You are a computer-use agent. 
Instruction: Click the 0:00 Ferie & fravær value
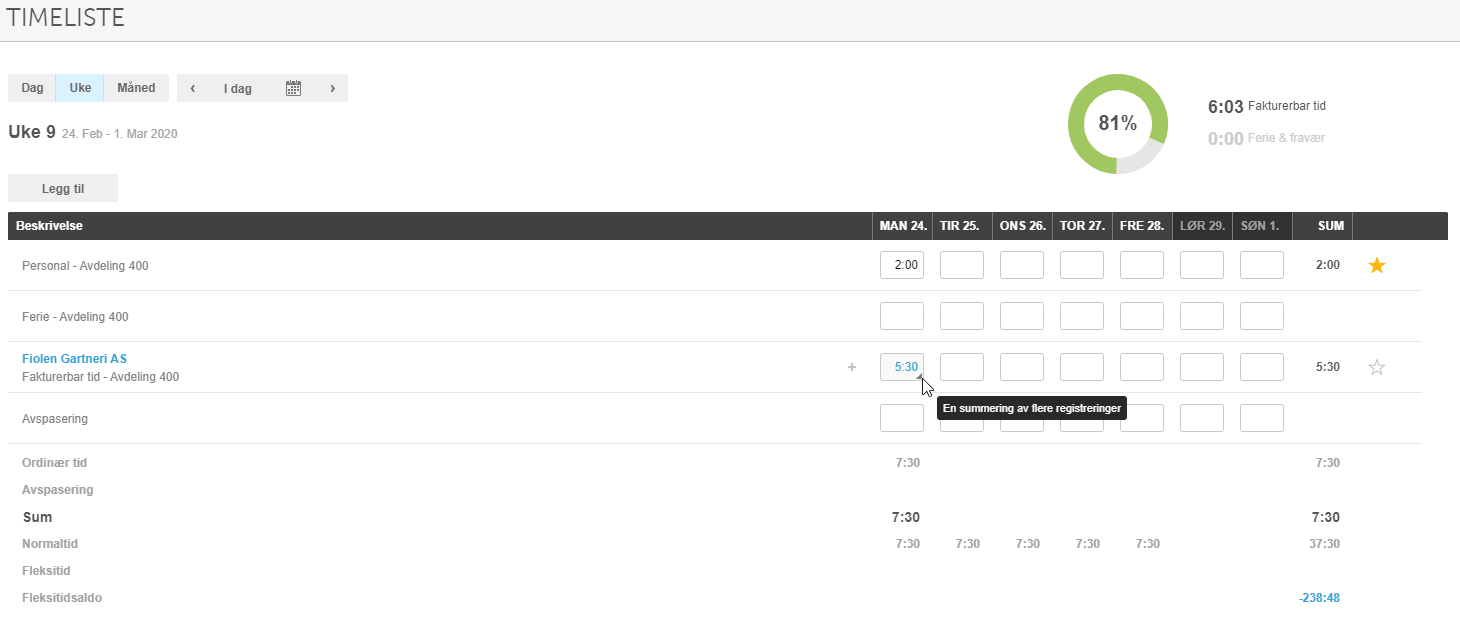coord(1225,139)
